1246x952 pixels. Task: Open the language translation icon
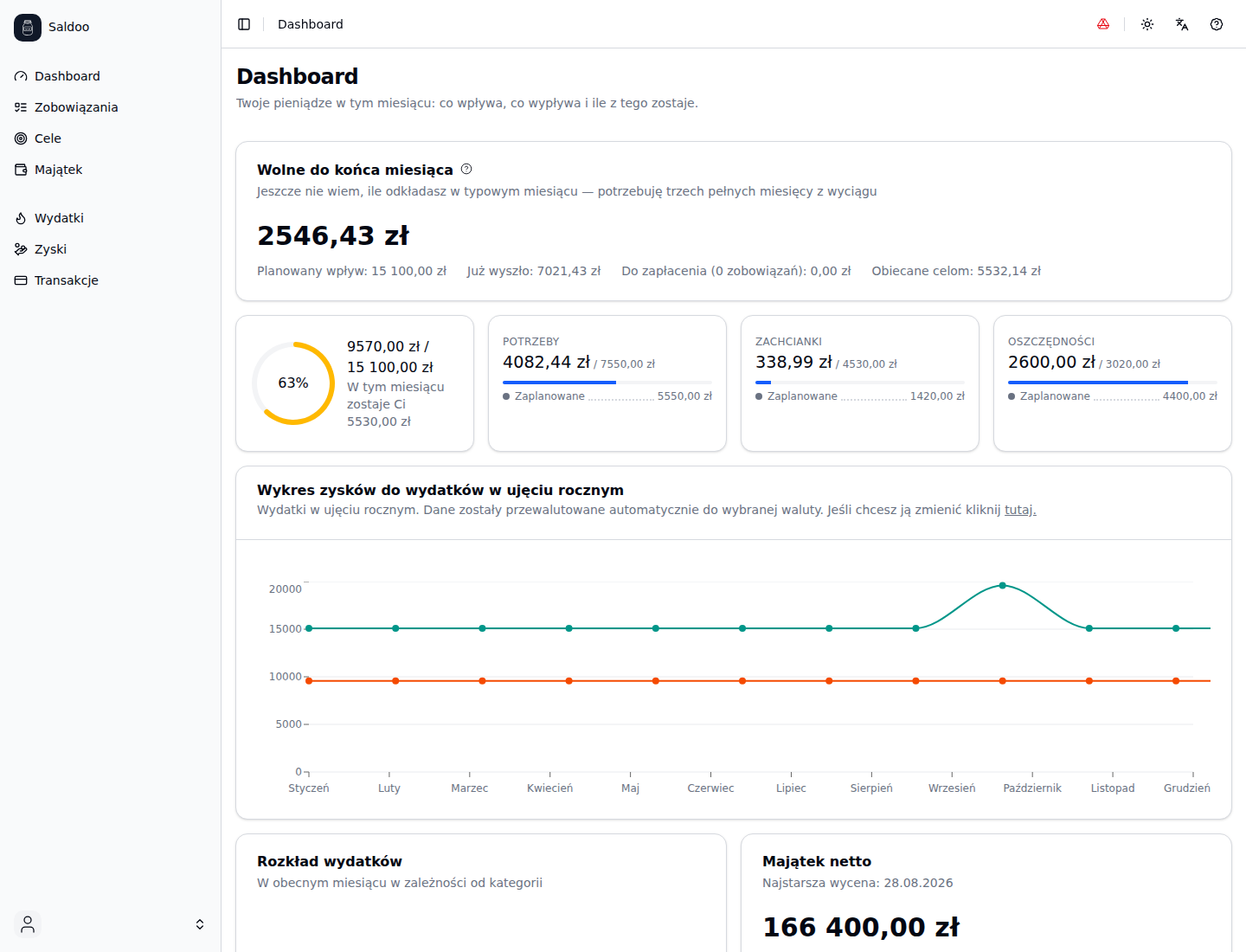pyautogui.click(x=1182, y=24)
